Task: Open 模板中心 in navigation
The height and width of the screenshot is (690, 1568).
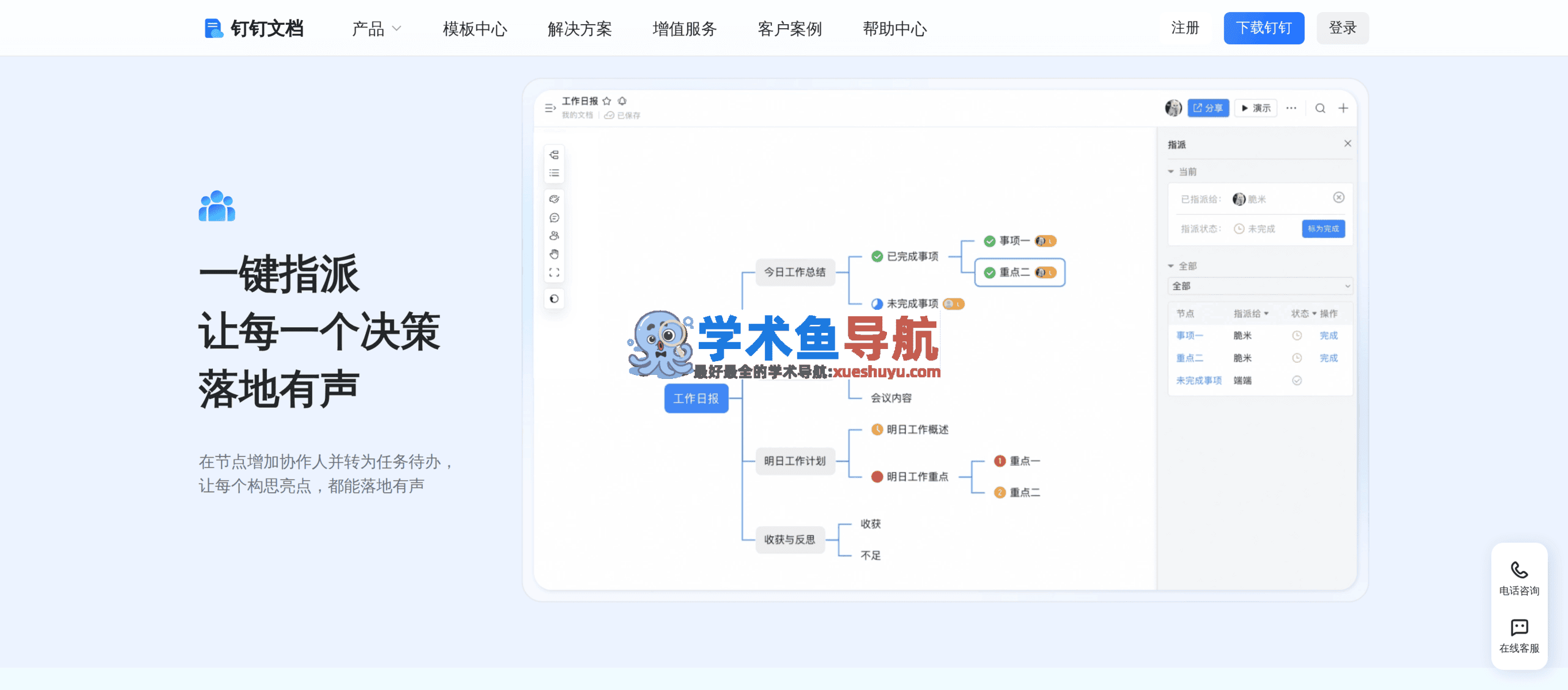Action: (475, 29)
